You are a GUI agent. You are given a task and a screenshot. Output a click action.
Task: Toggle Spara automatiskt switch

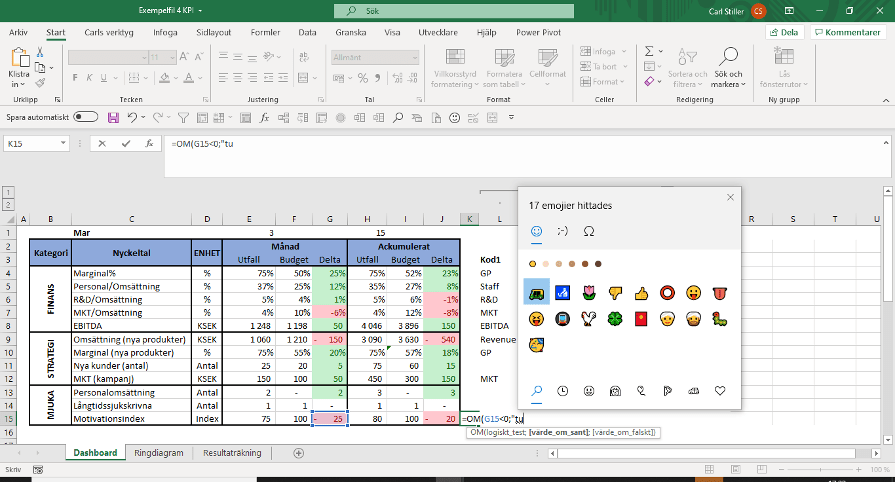tap(86, 117)
